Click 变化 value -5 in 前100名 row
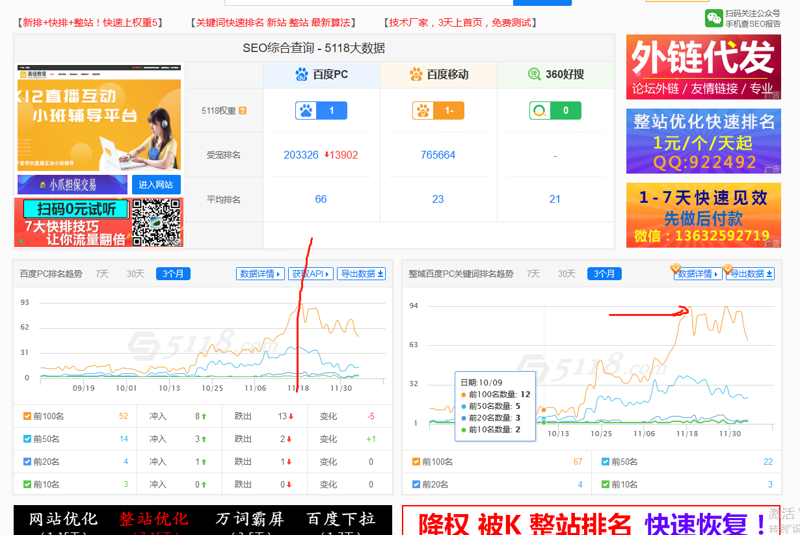 (x=371, y=416)
